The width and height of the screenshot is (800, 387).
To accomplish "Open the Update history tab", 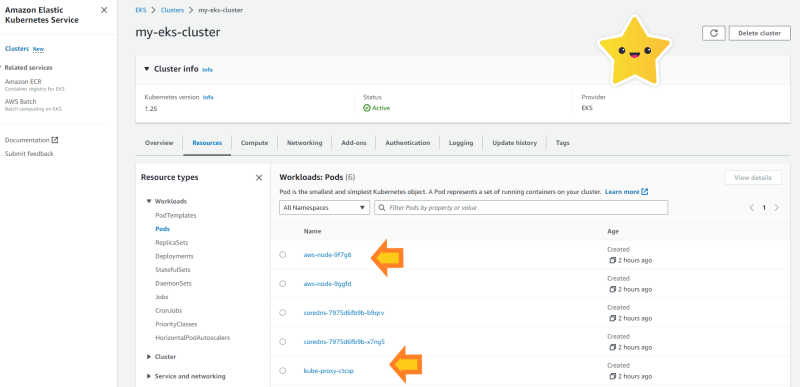I will tap(514, 143).
